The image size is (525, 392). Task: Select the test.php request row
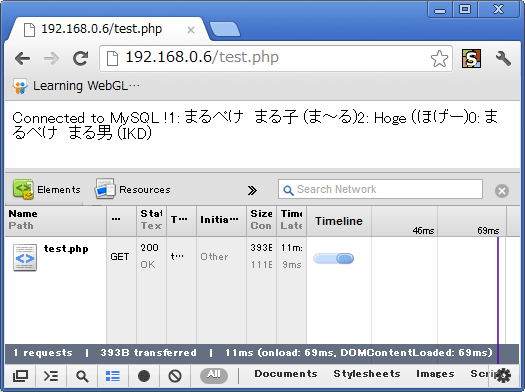pos(262,257)
